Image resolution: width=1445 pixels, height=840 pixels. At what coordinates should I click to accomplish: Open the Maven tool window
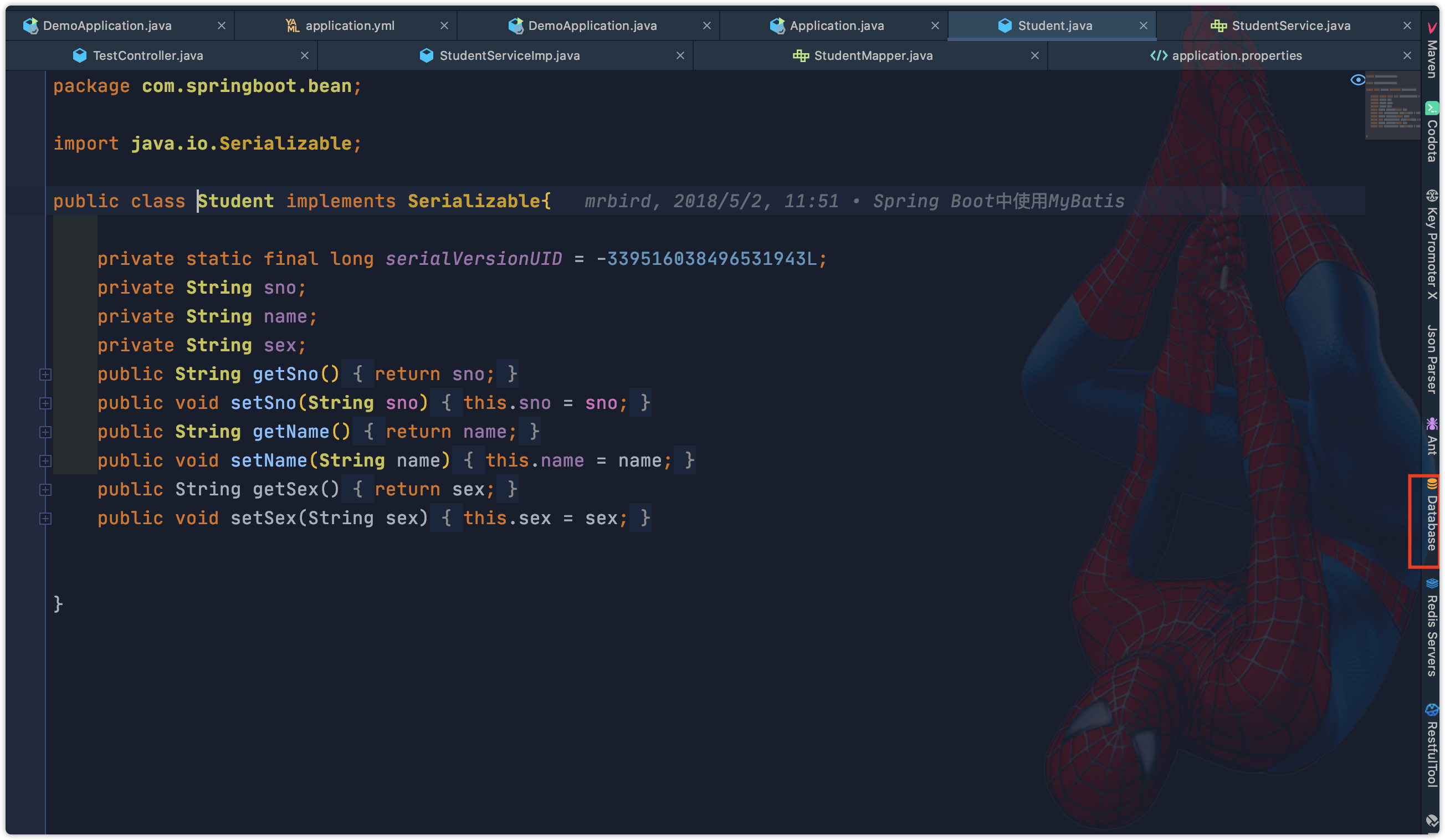pos(1432,50)
